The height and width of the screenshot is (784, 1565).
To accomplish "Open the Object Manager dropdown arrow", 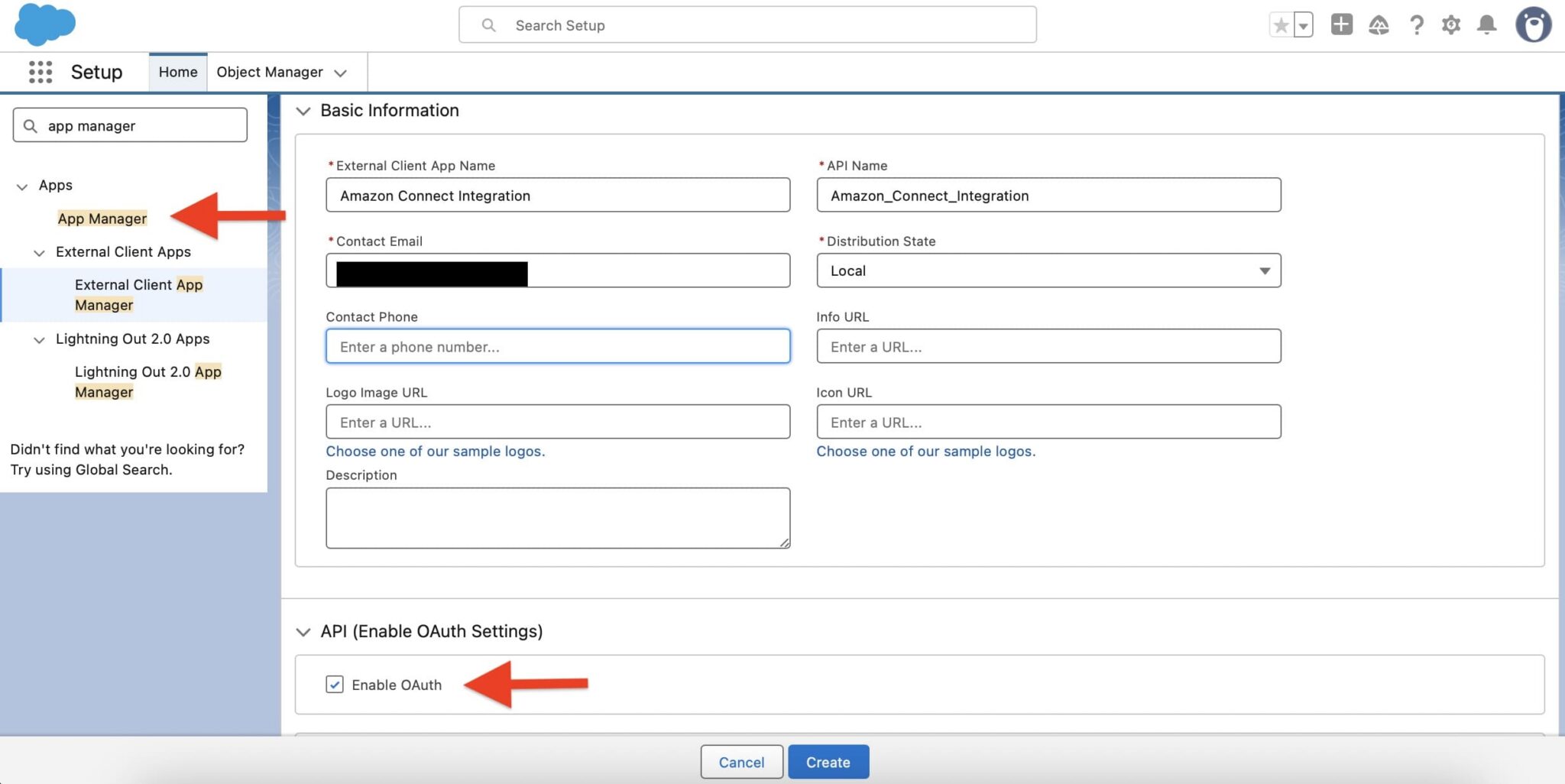I will point(341,73).
